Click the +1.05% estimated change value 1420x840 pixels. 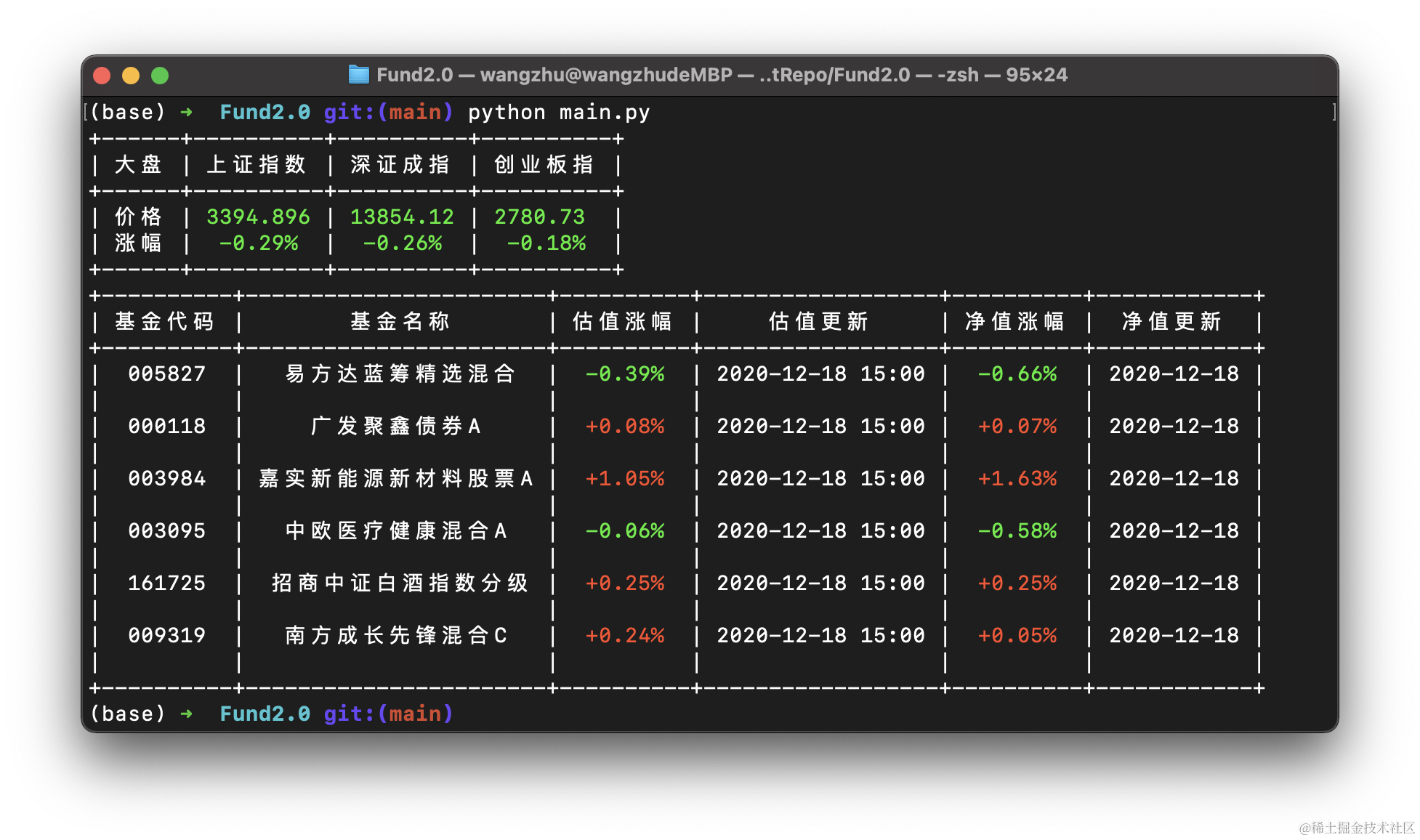[x=625, y=479]
